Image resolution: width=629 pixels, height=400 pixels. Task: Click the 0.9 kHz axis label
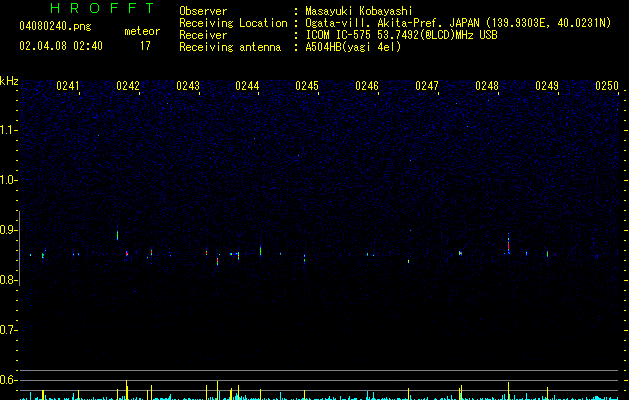(x=8, y=230)
